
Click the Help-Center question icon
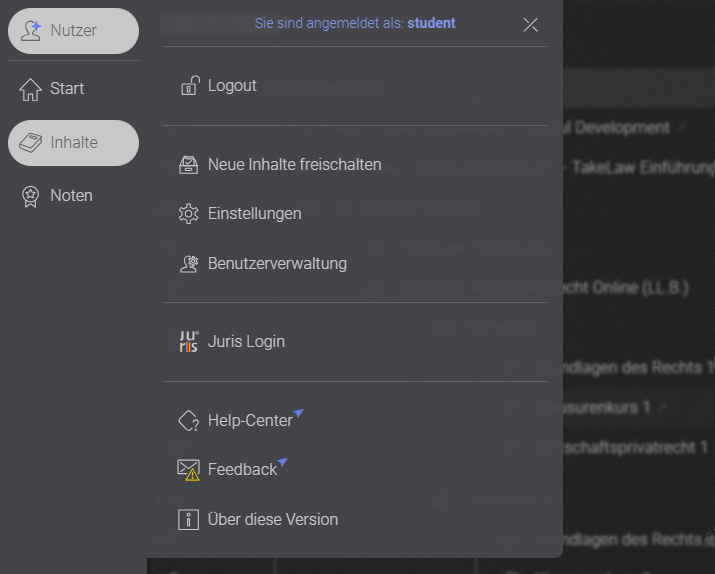click(x=188, y=421)
